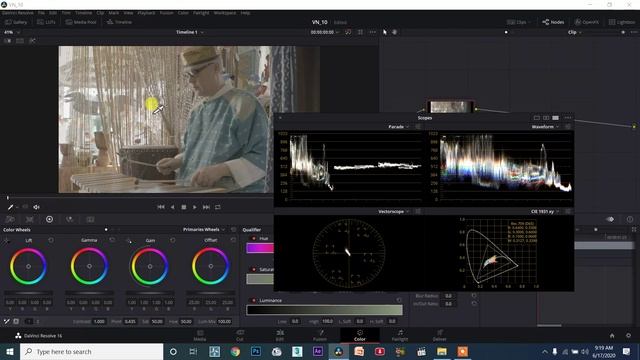640x360 pixels.
Task: Open the Color Match palette
Action: coord(29,220)
